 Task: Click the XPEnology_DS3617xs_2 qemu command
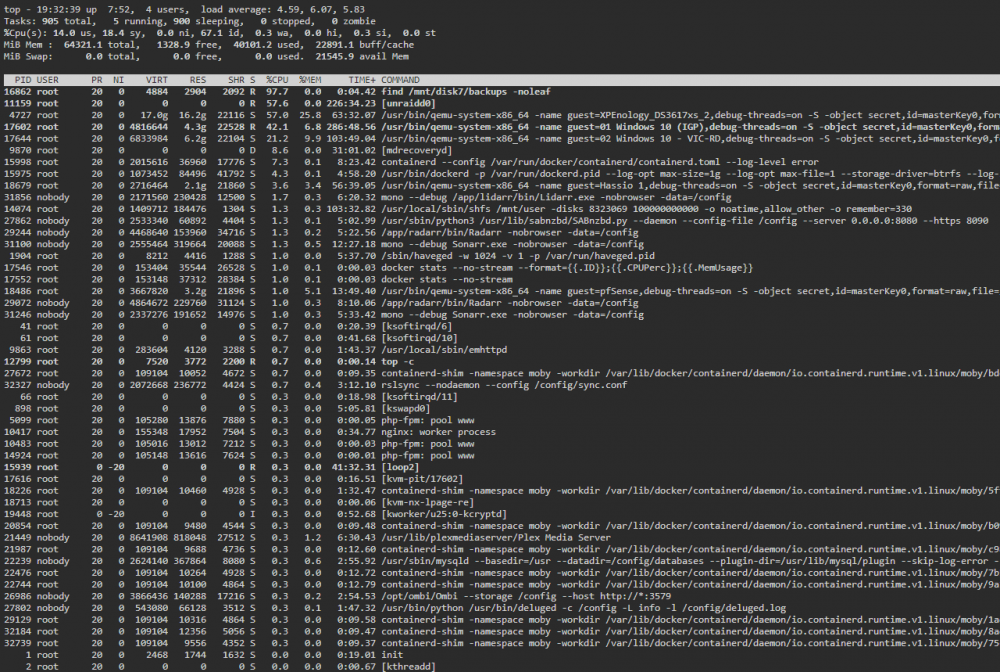690,115
